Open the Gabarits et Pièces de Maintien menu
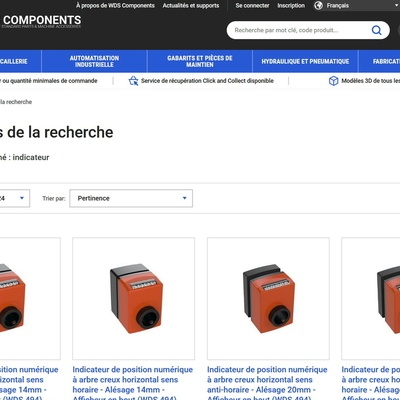400x400 pixels. coord(200,61)
